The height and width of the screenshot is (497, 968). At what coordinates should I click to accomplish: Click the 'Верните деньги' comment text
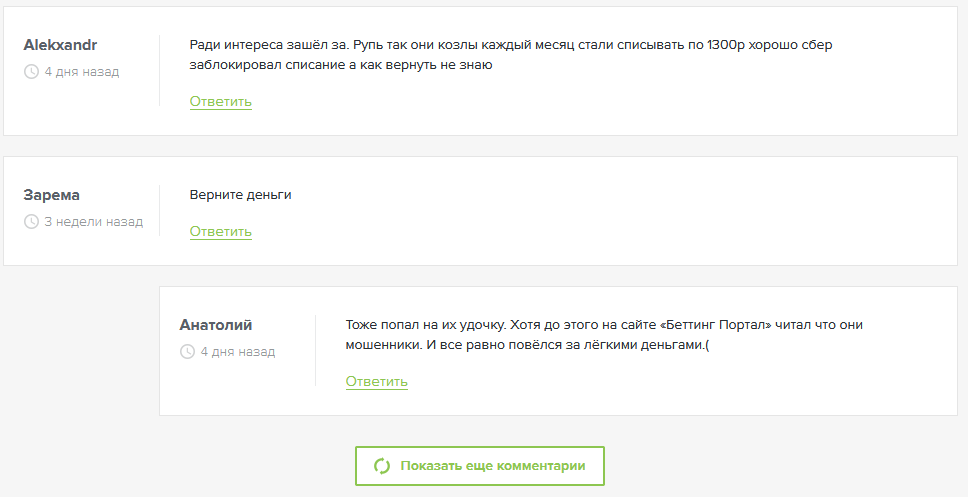[x=240, y=195]
